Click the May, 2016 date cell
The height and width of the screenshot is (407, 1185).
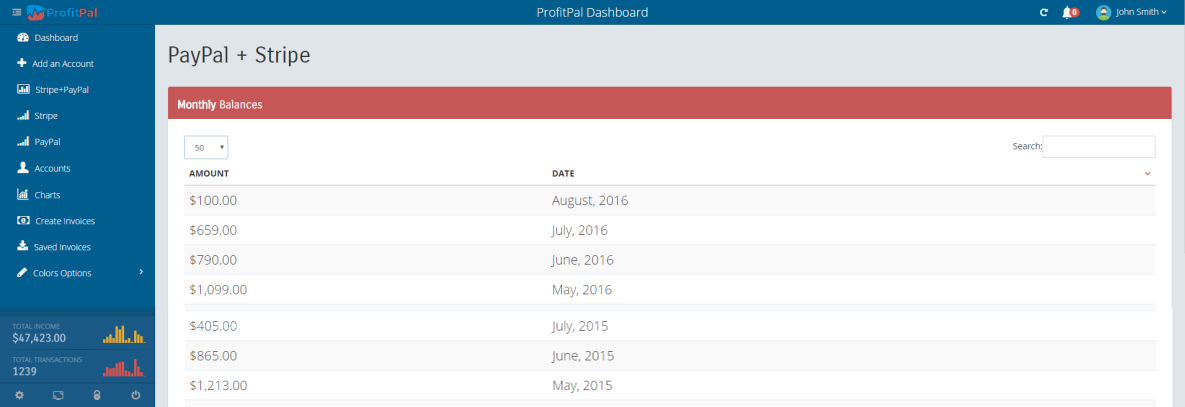581,289
